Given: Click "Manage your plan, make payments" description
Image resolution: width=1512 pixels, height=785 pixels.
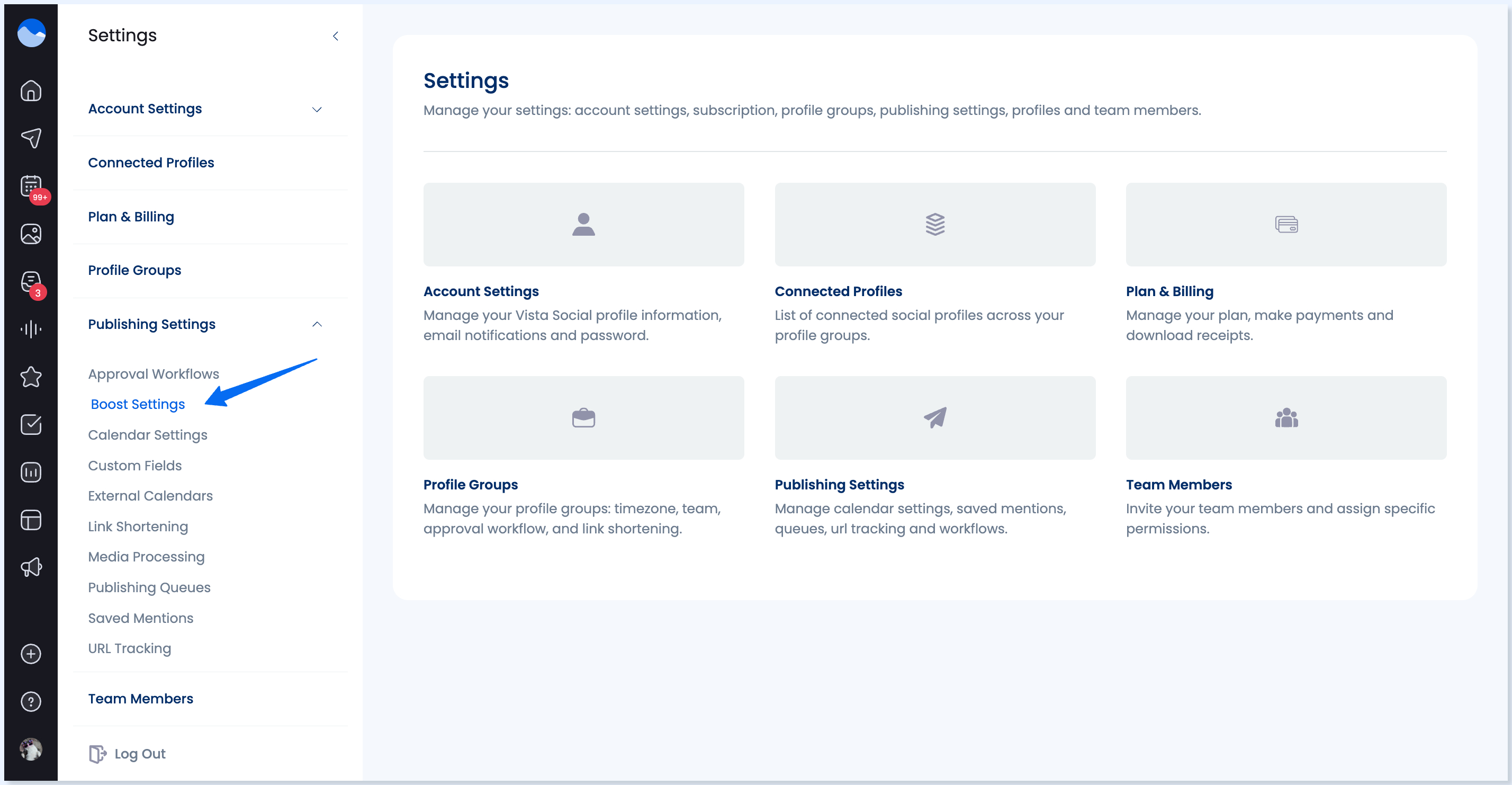Looking at the screenshot, I should [x=1259, y=325].
